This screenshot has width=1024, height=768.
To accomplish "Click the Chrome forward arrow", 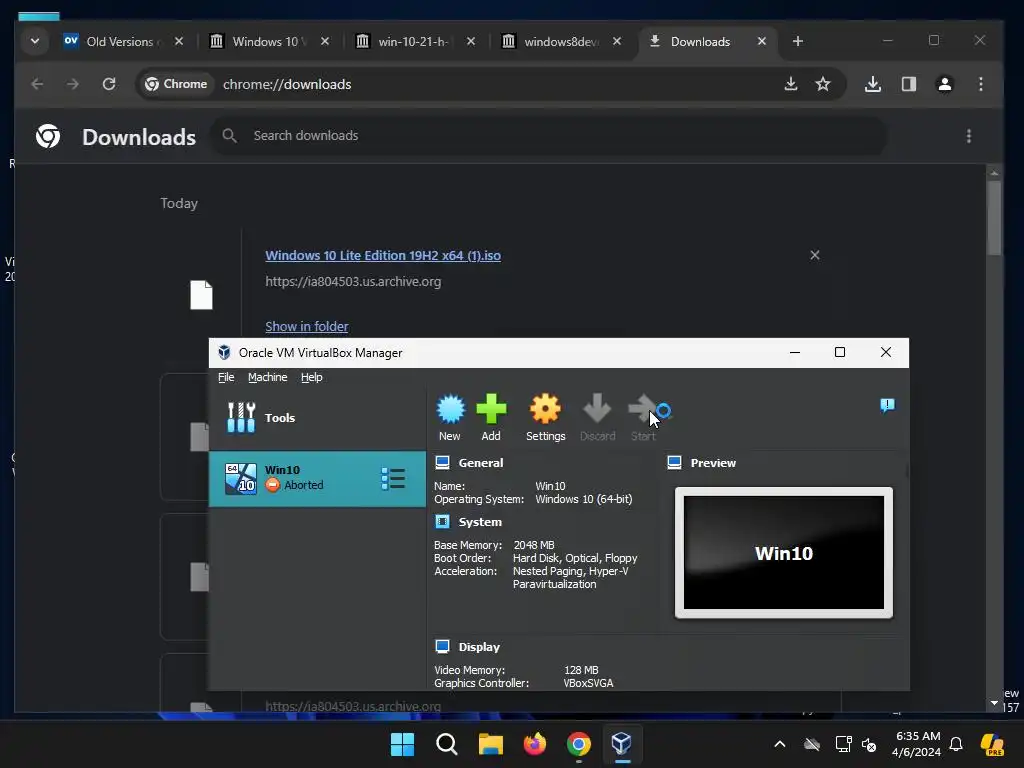I will coord(72,84).
